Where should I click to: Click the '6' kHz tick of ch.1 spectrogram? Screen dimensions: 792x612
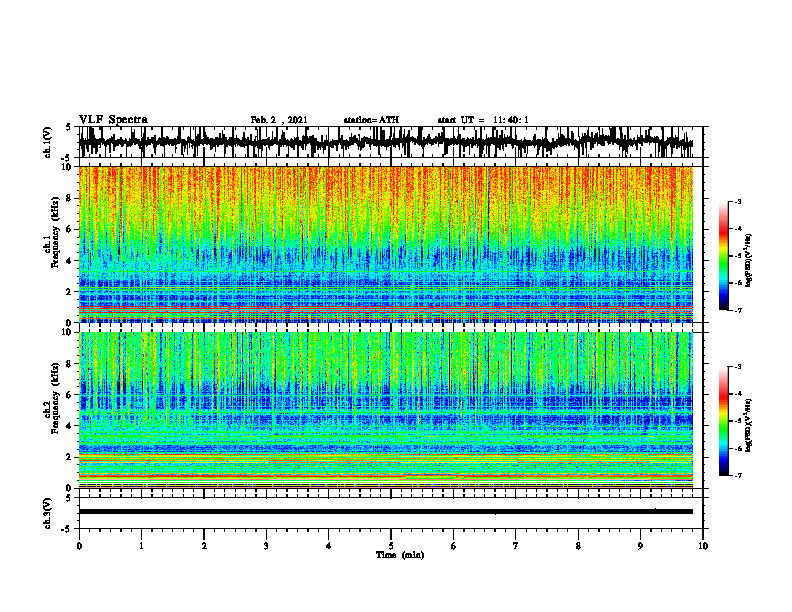point(70,229)
